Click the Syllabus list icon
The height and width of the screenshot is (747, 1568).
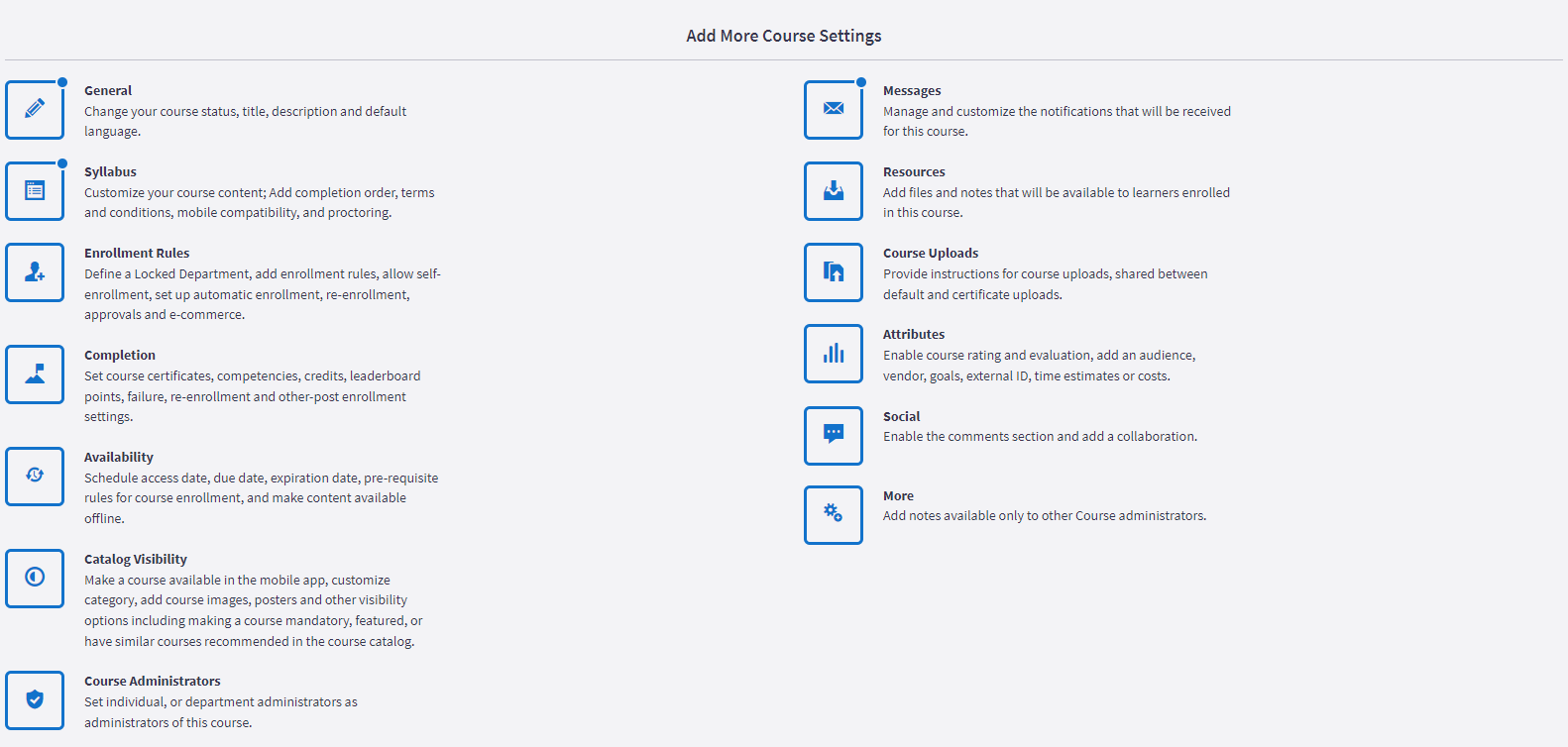[35, 190]
